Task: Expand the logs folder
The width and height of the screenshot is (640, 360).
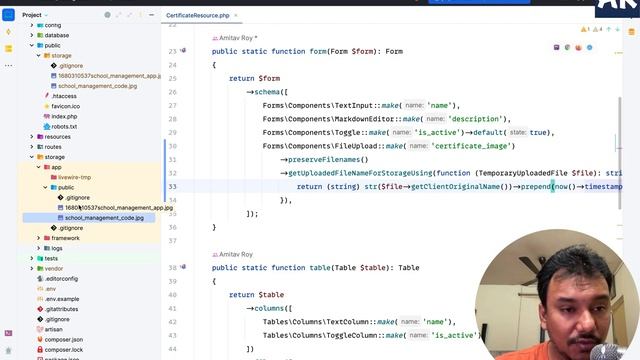Action: tap(39, 248)
